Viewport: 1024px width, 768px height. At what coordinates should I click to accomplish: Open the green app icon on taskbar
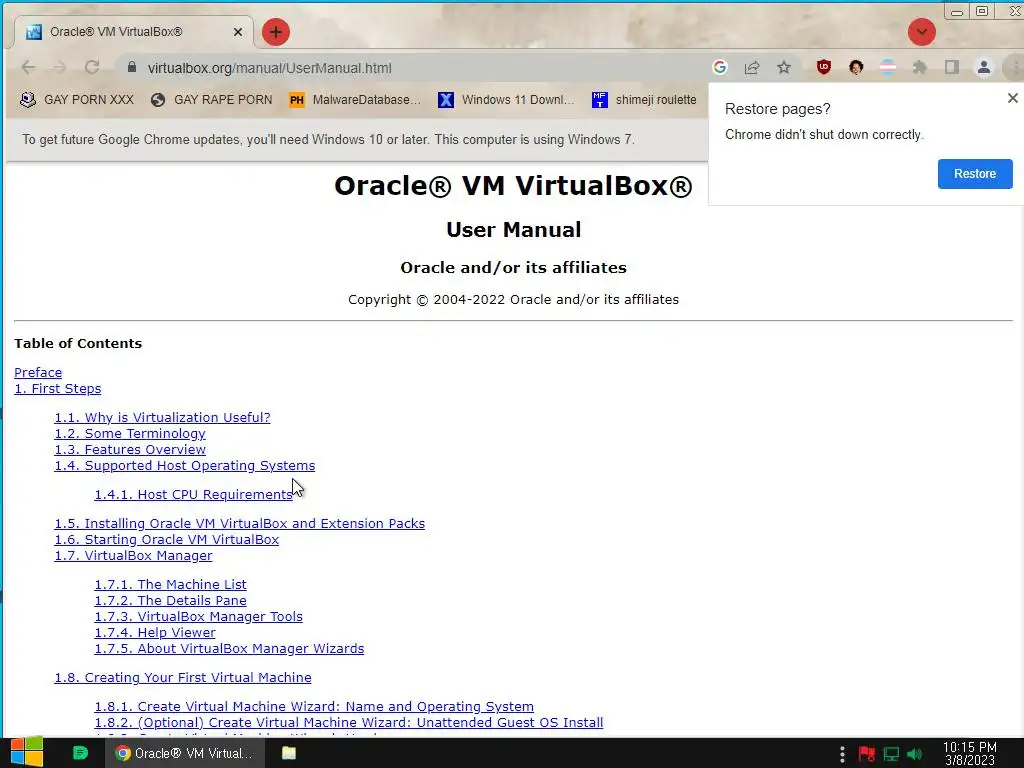click(80, 753)
